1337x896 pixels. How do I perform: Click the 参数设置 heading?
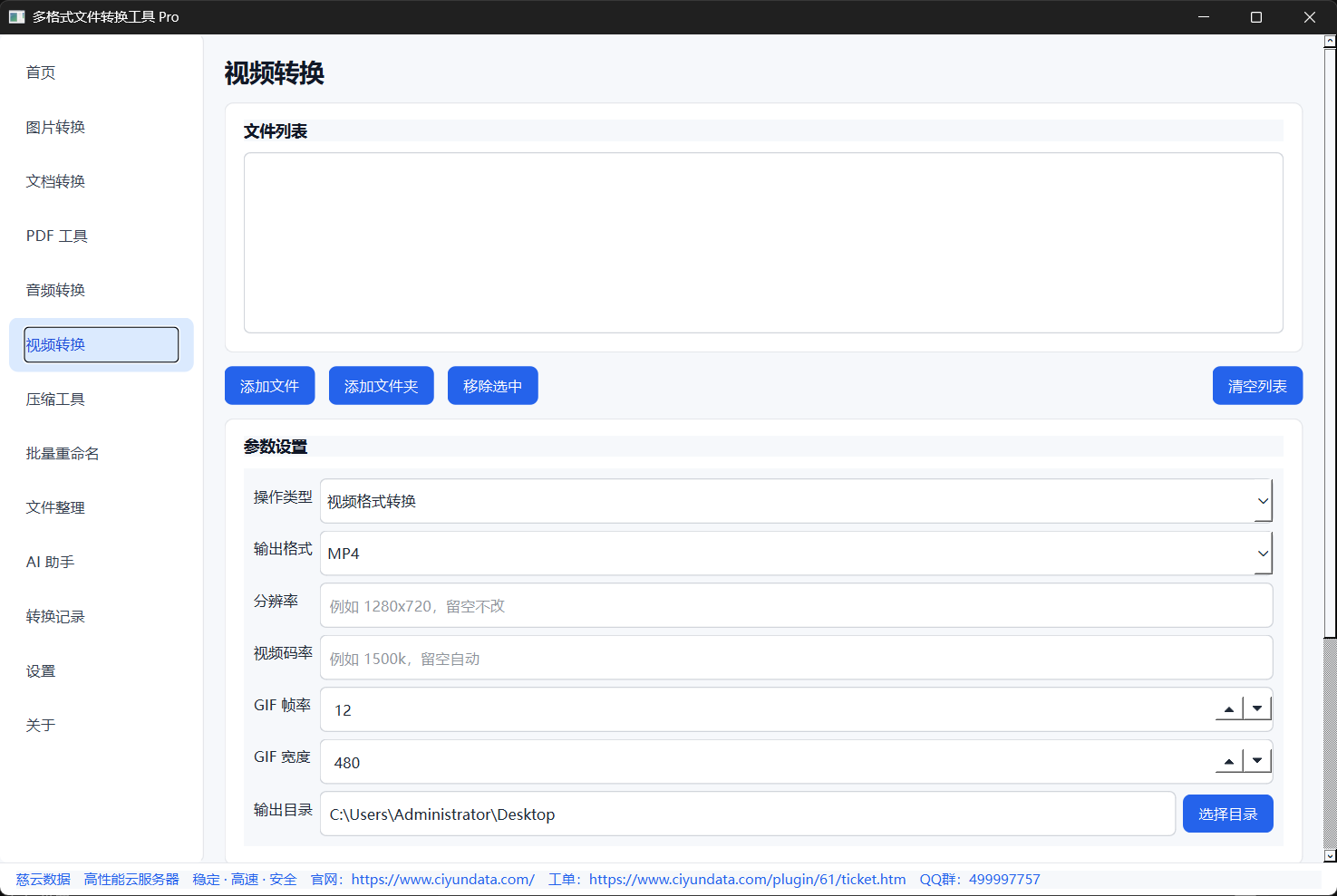[x=276, y=447]
